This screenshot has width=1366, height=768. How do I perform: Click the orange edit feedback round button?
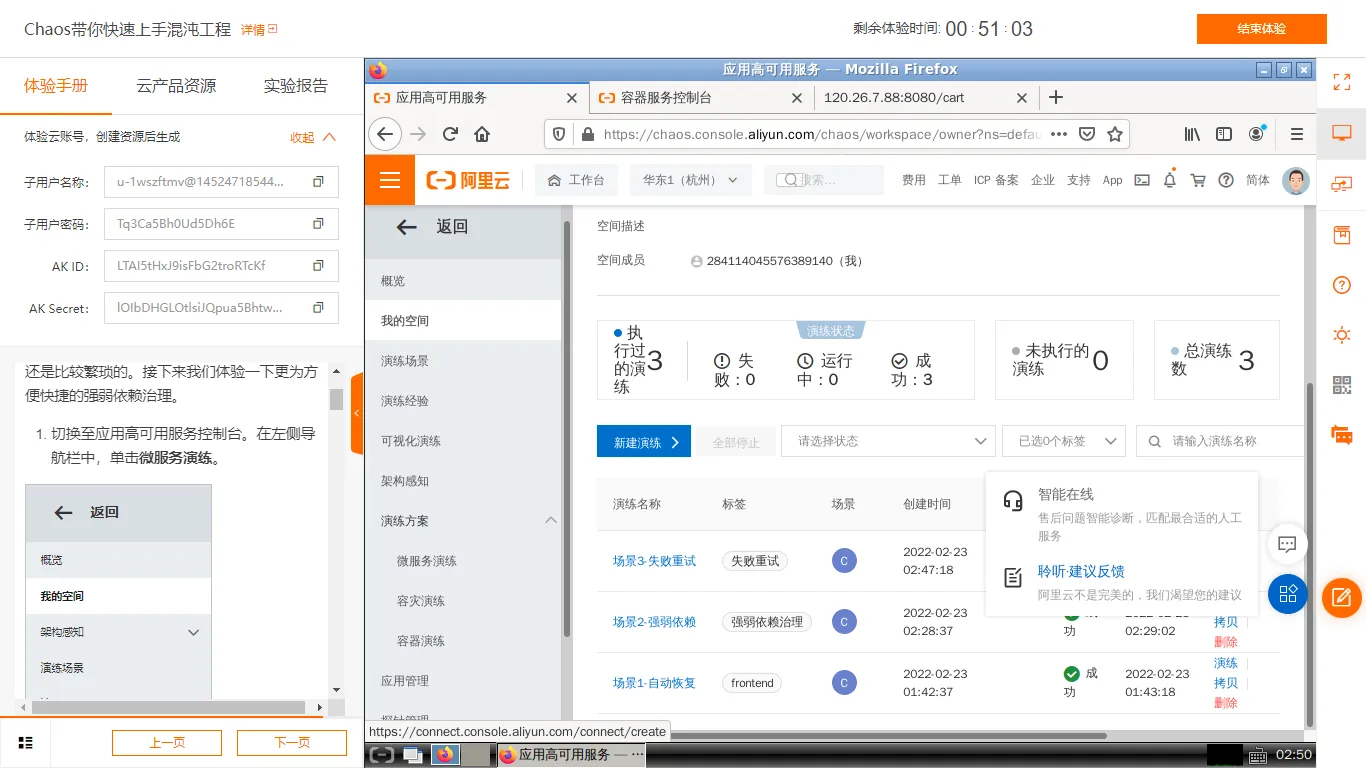pyautogui.click(x=1342, y=598)
